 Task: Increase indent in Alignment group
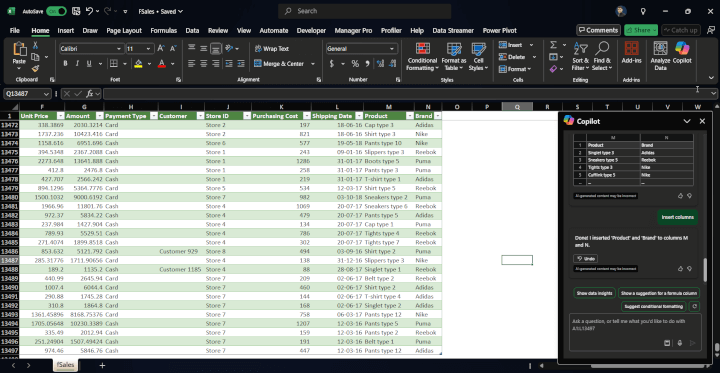coord(241,64)
